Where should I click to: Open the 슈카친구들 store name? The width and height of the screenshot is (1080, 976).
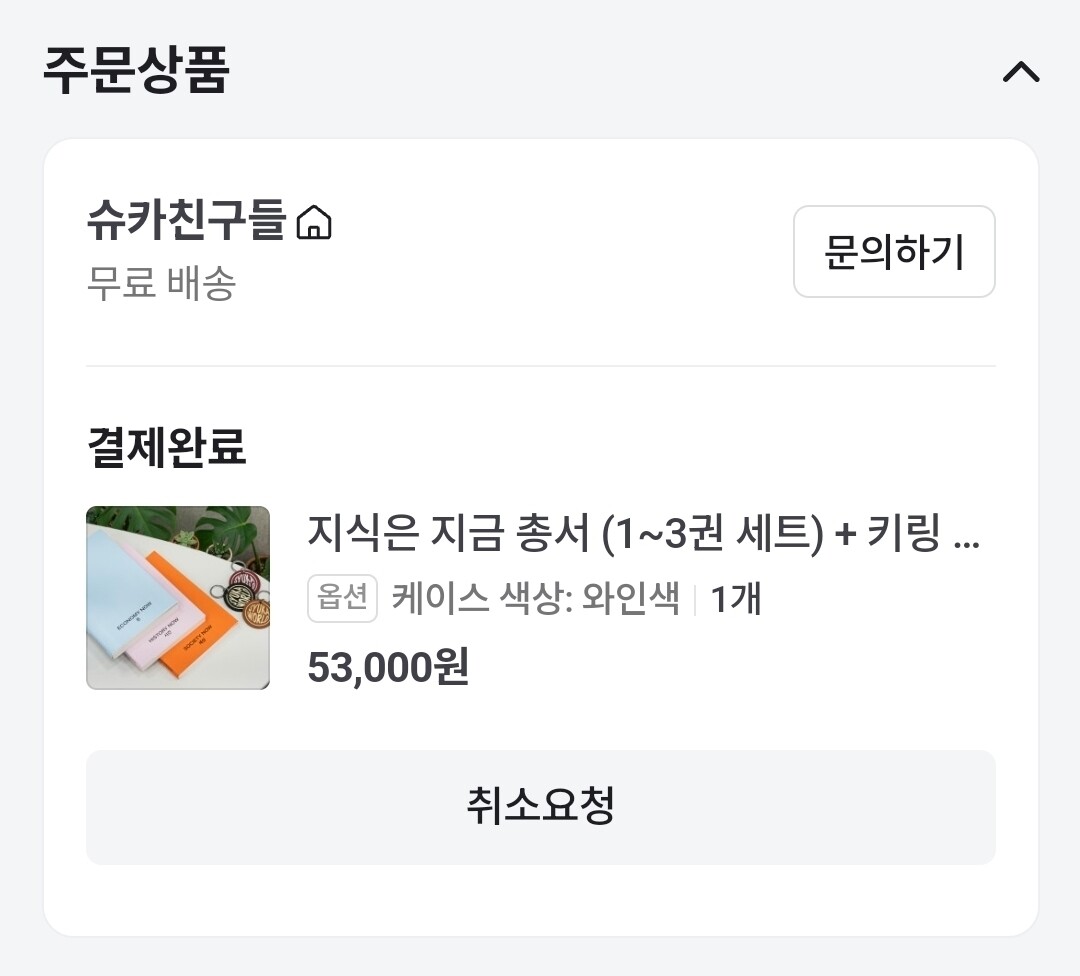(187, 221)
